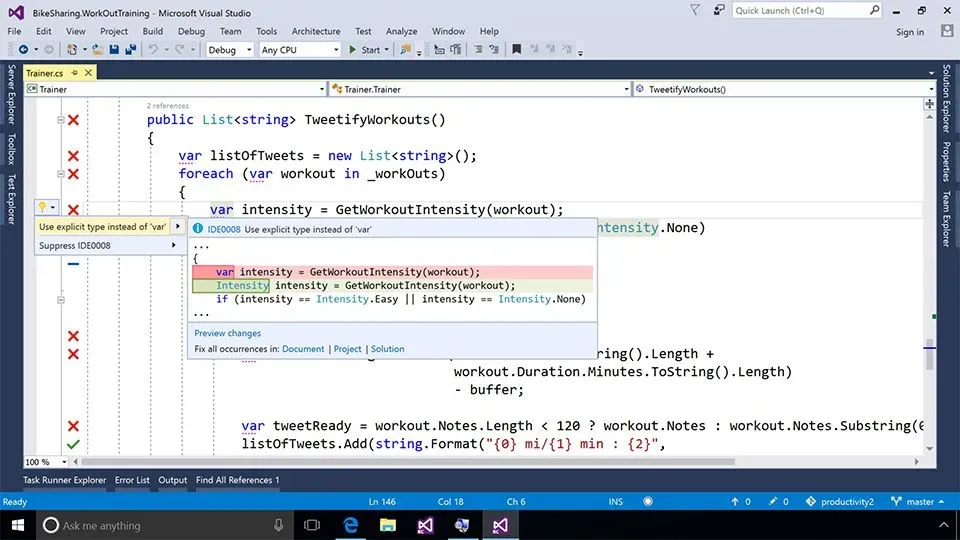
Task: Click the pending changes pencil icon
Action: click(773, 501)
